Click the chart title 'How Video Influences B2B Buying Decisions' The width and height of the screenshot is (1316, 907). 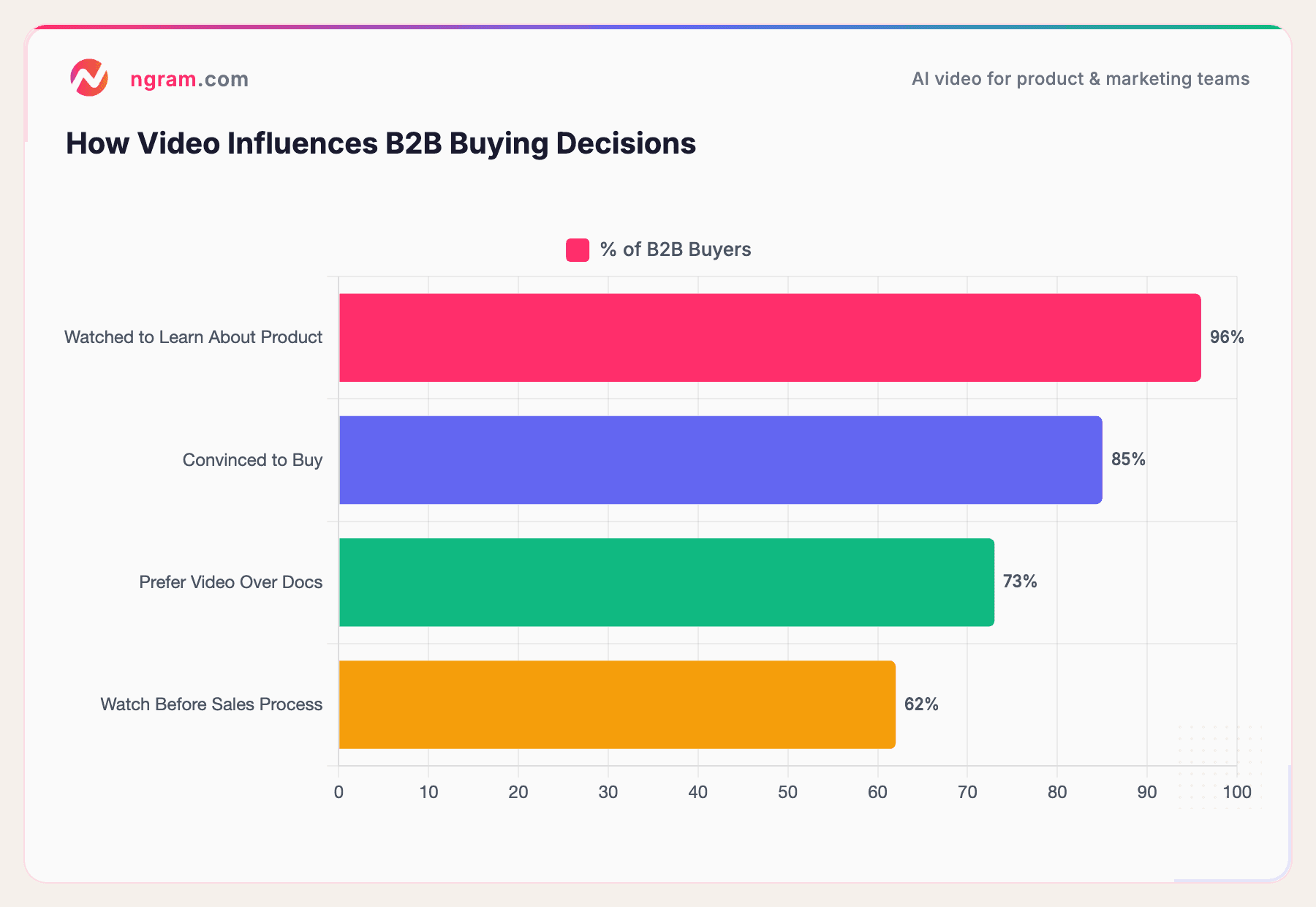point(380,143)
